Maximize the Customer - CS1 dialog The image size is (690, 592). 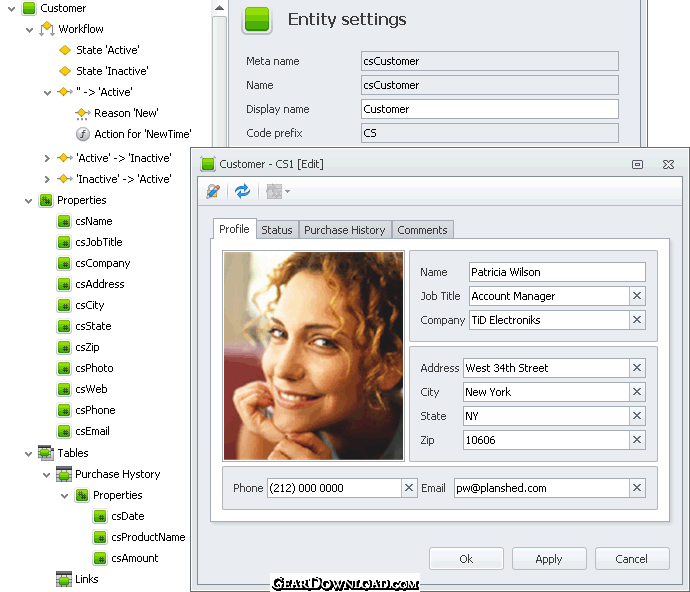point(637,165)
